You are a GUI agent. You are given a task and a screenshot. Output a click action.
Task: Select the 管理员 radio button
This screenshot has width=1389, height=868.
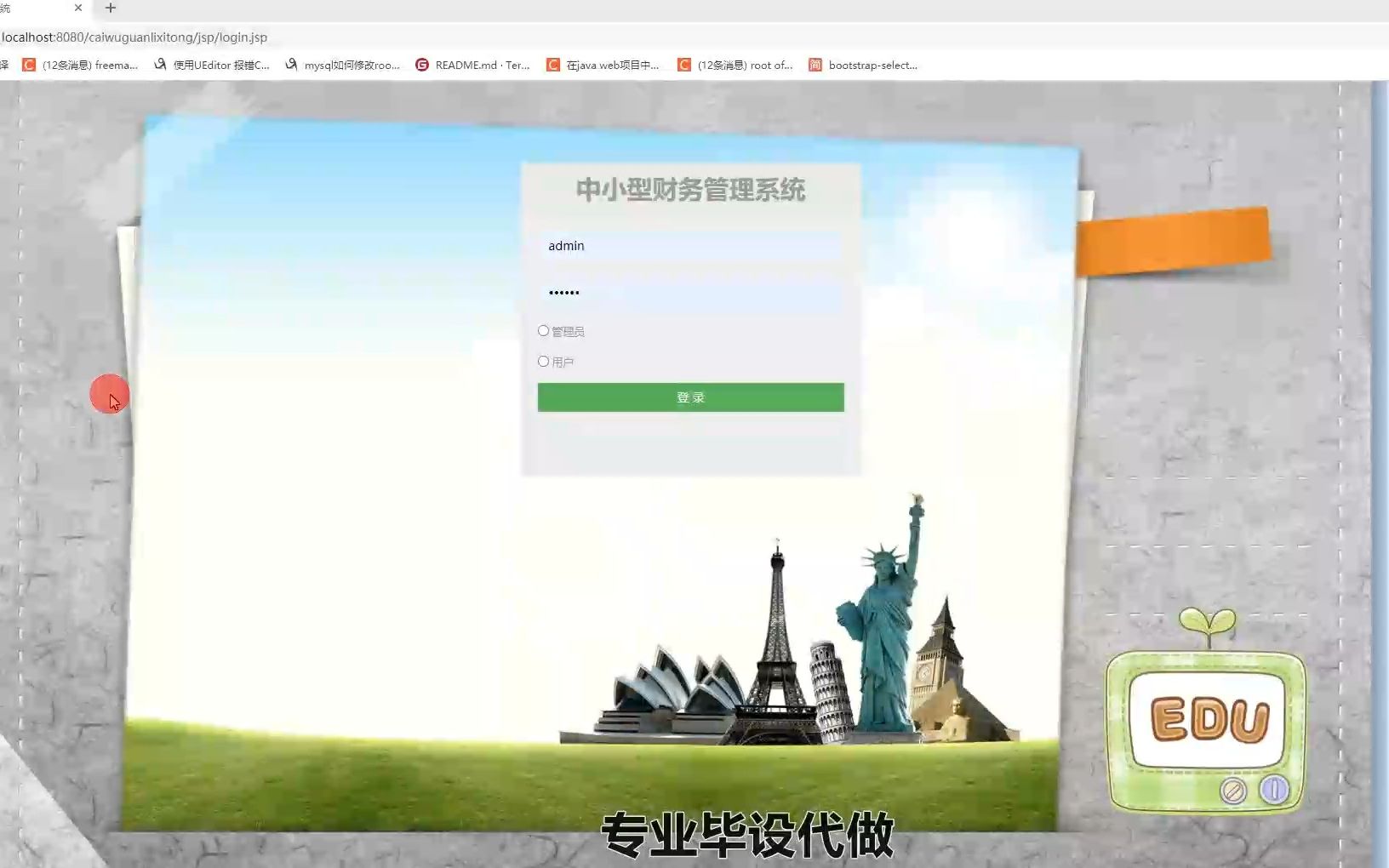click(543, 331)
